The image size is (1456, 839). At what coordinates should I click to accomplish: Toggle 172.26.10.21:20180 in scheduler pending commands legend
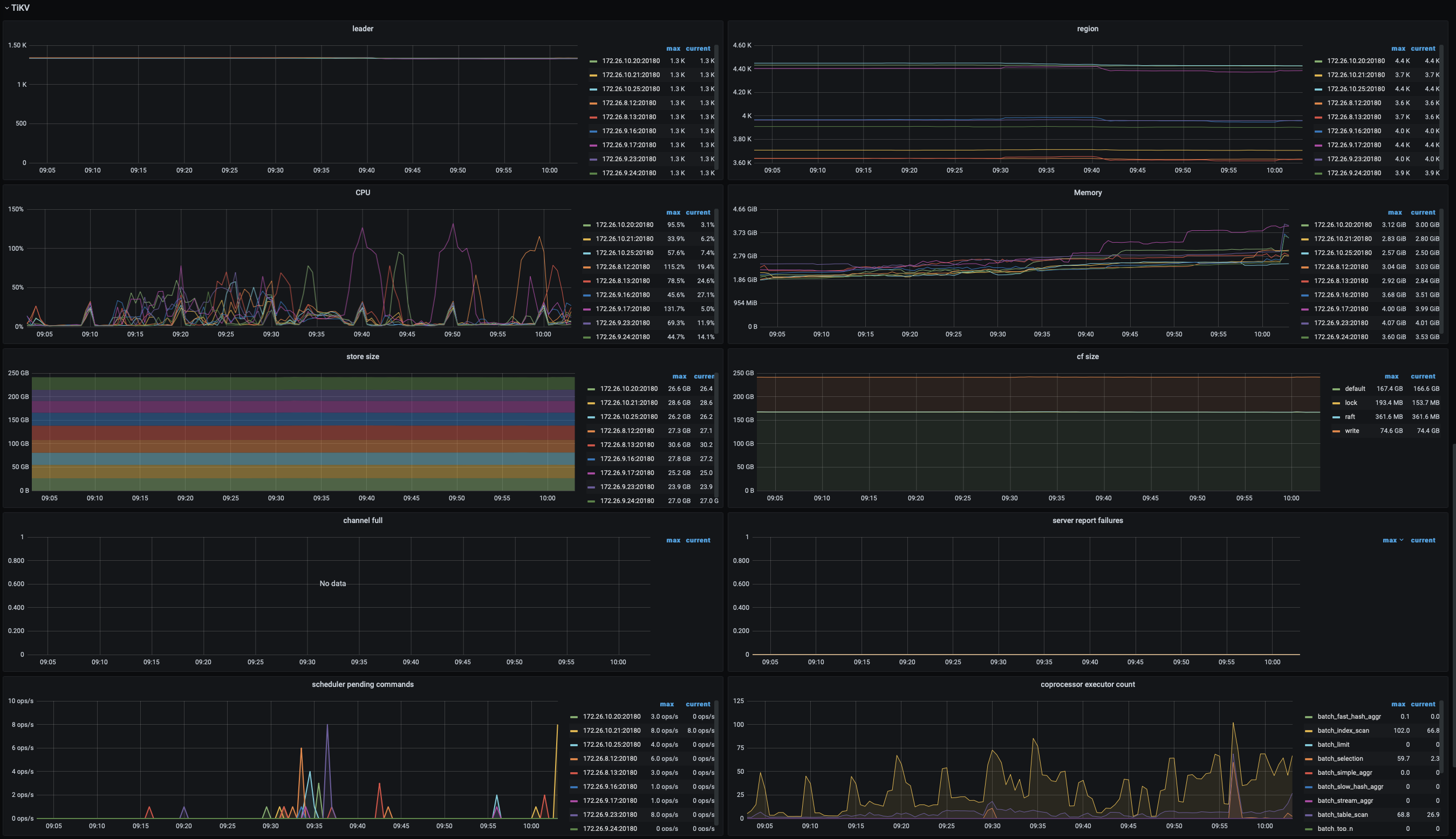[611, 731]
